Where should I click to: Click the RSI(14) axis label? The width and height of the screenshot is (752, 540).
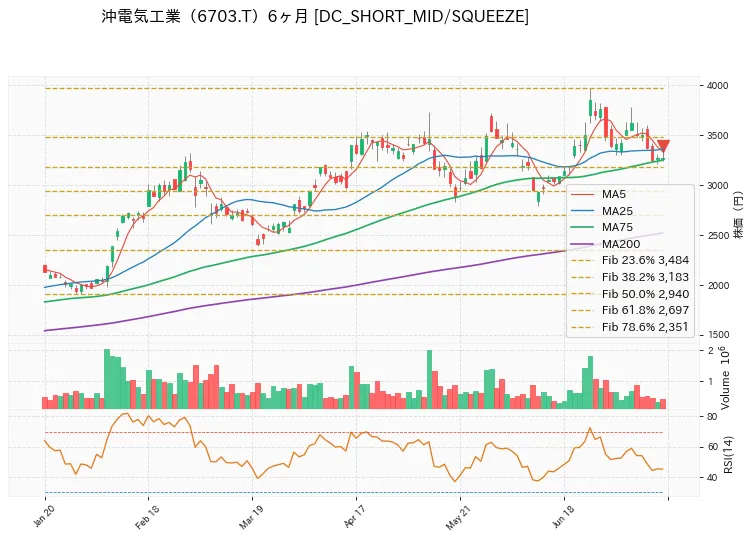point(728,455)
